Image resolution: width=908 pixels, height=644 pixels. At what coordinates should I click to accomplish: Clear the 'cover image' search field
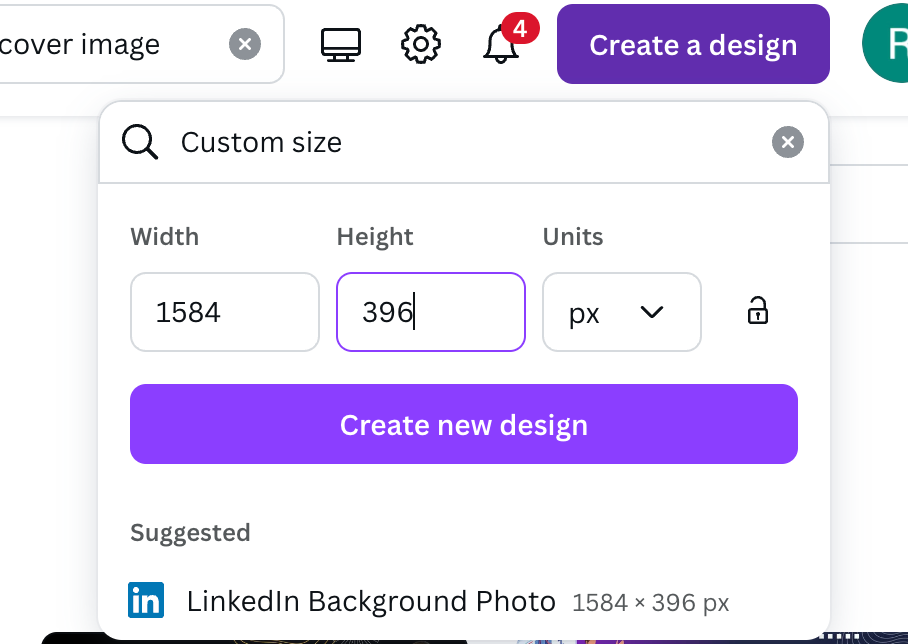point(244,45)
